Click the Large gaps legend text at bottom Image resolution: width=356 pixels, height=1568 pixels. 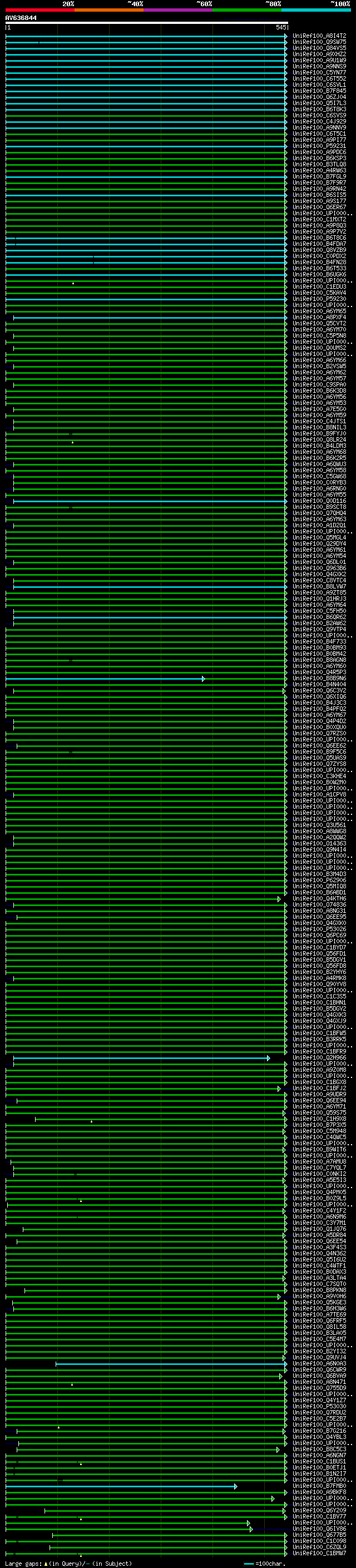coord(68,1563)
